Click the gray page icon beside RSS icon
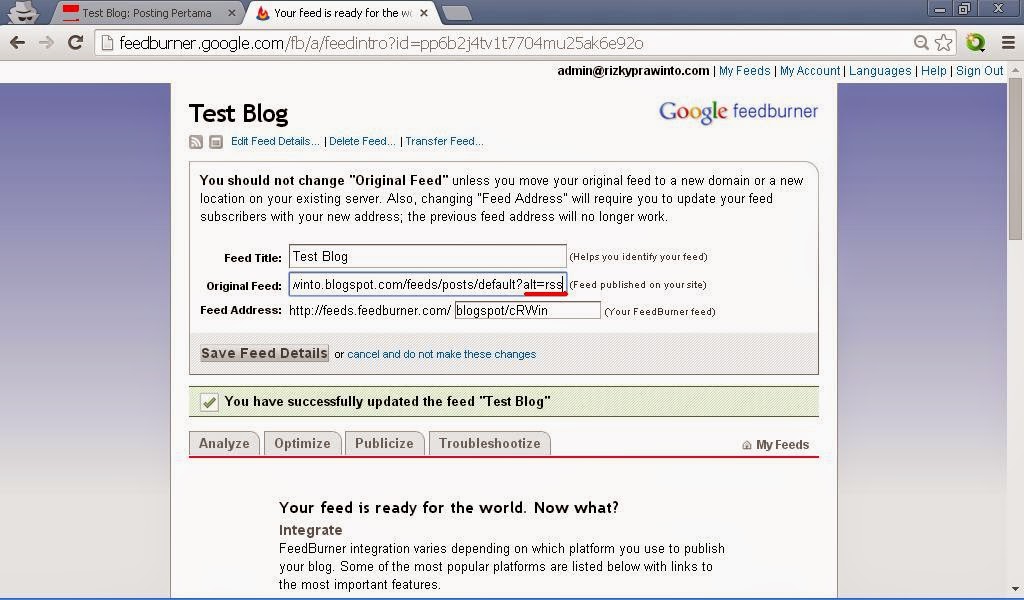 (216, 142)
